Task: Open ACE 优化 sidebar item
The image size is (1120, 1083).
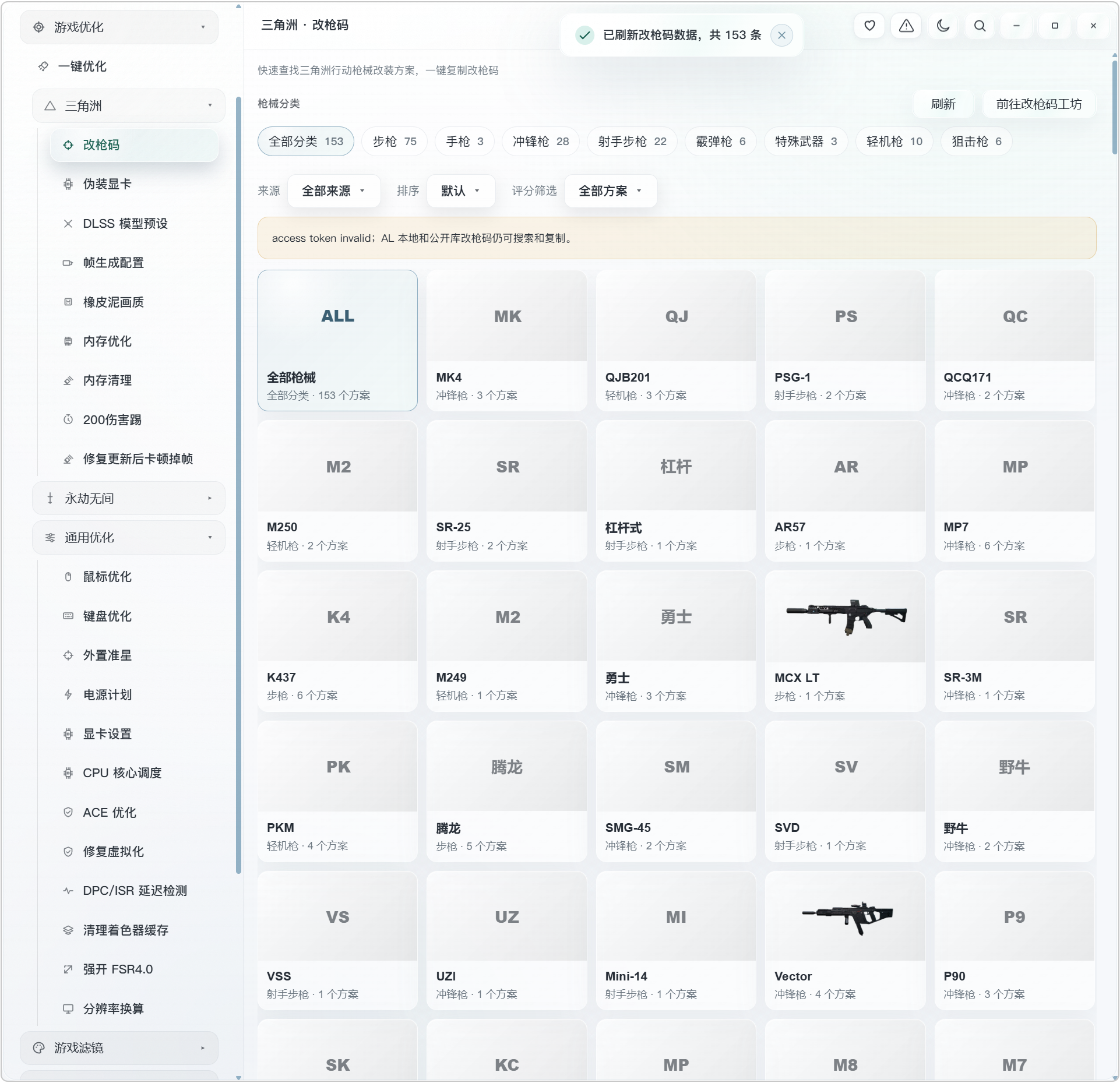Action: tap(134, 813)
